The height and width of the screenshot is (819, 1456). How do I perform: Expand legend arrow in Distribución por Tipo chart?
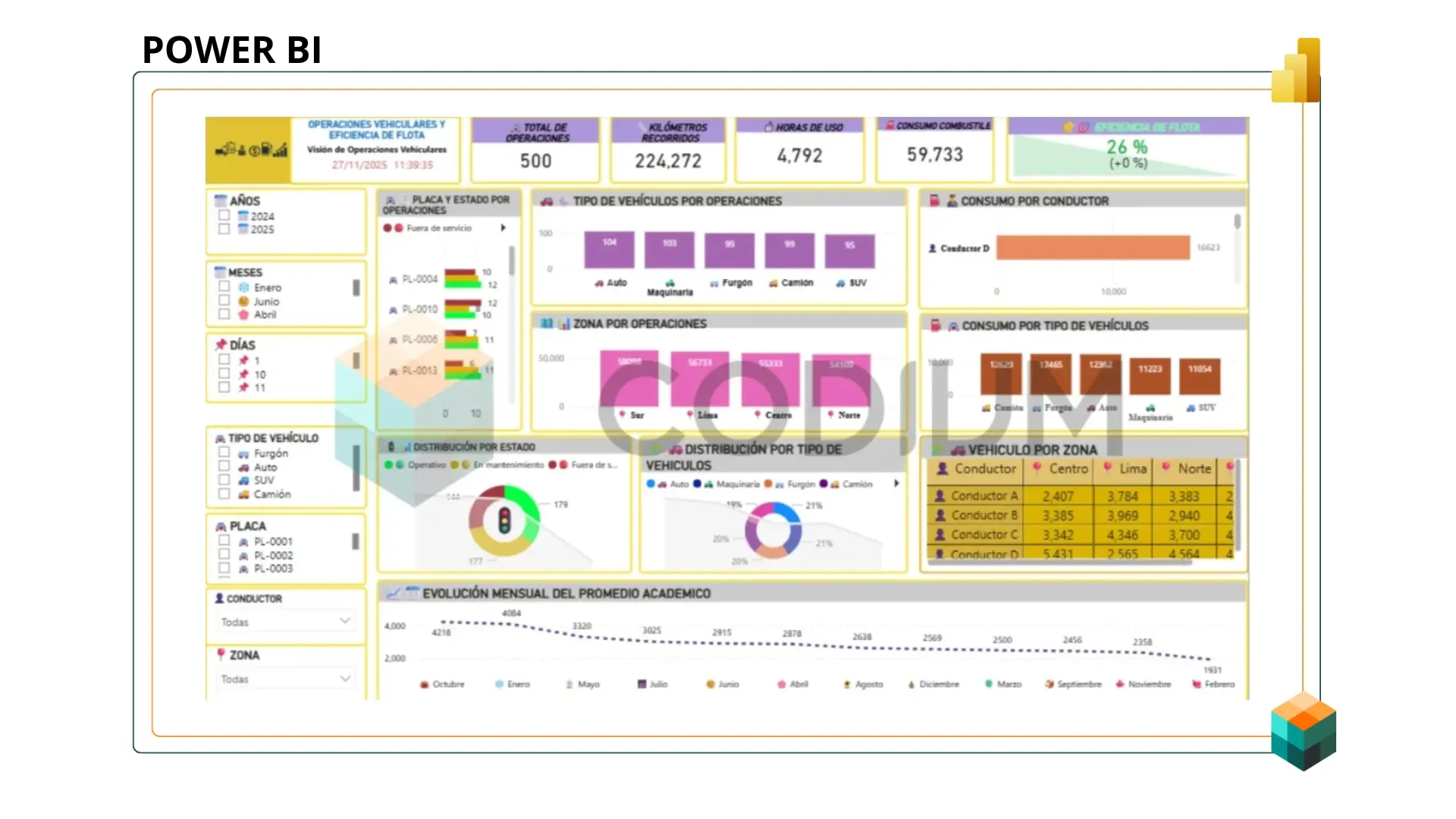pos(896,483)
